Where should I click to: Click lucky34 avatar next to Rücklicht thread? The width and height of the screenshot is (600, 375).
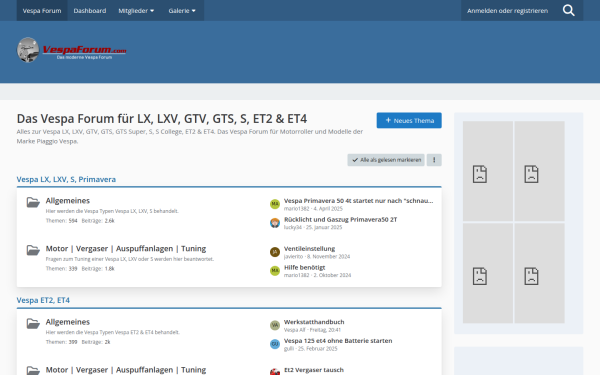(275, 223)
